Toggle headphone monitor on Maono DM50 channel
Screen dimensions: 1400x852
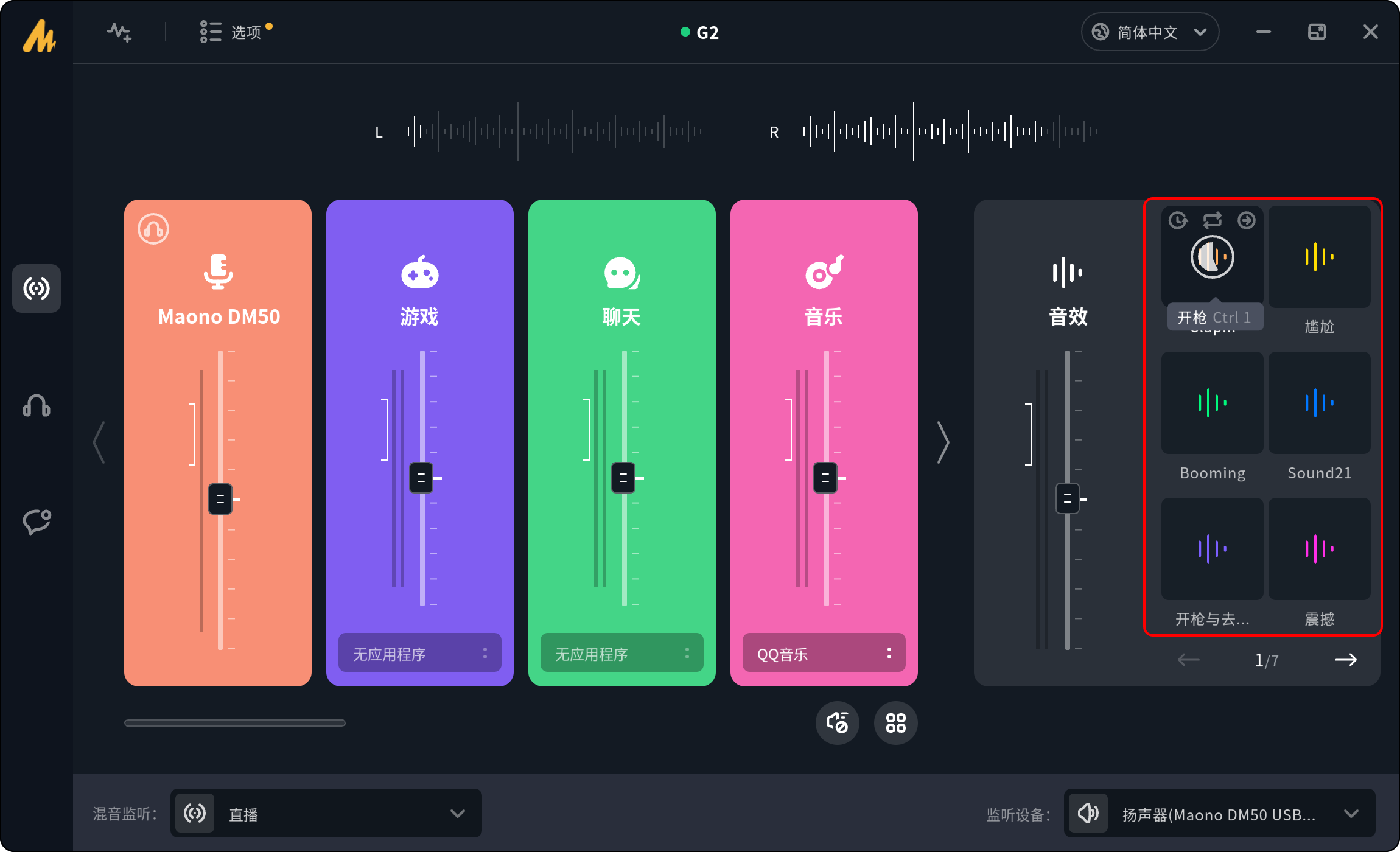coord(153,229)
